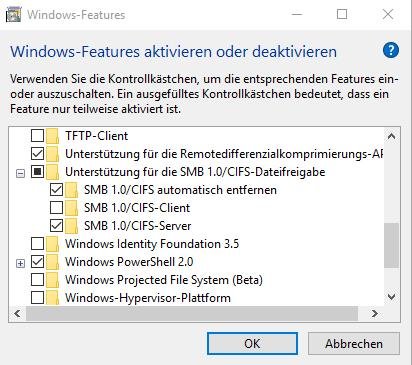412x365 pixels.
Task: Click folder icon of Windows Identity Foundation 3.5
Action: (52, 244)
